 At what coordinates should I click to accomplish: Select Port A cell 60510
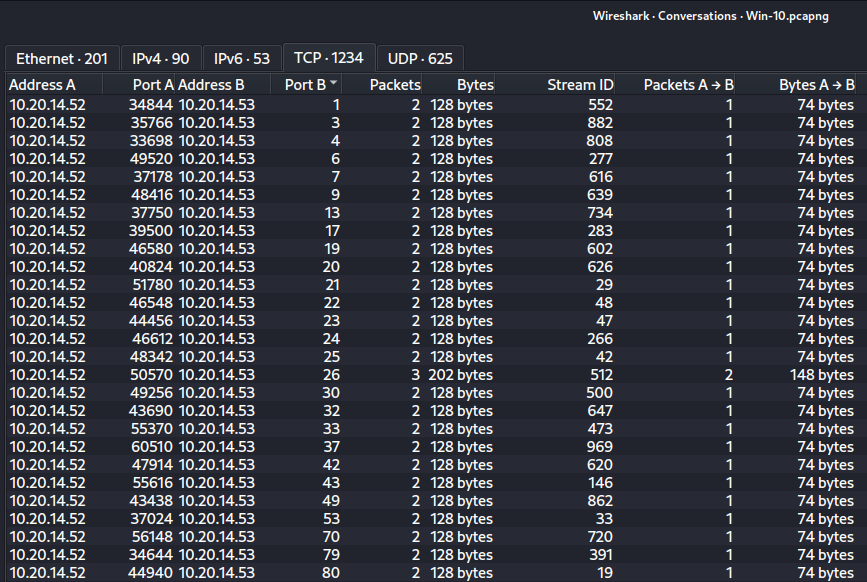pos(152,447)
